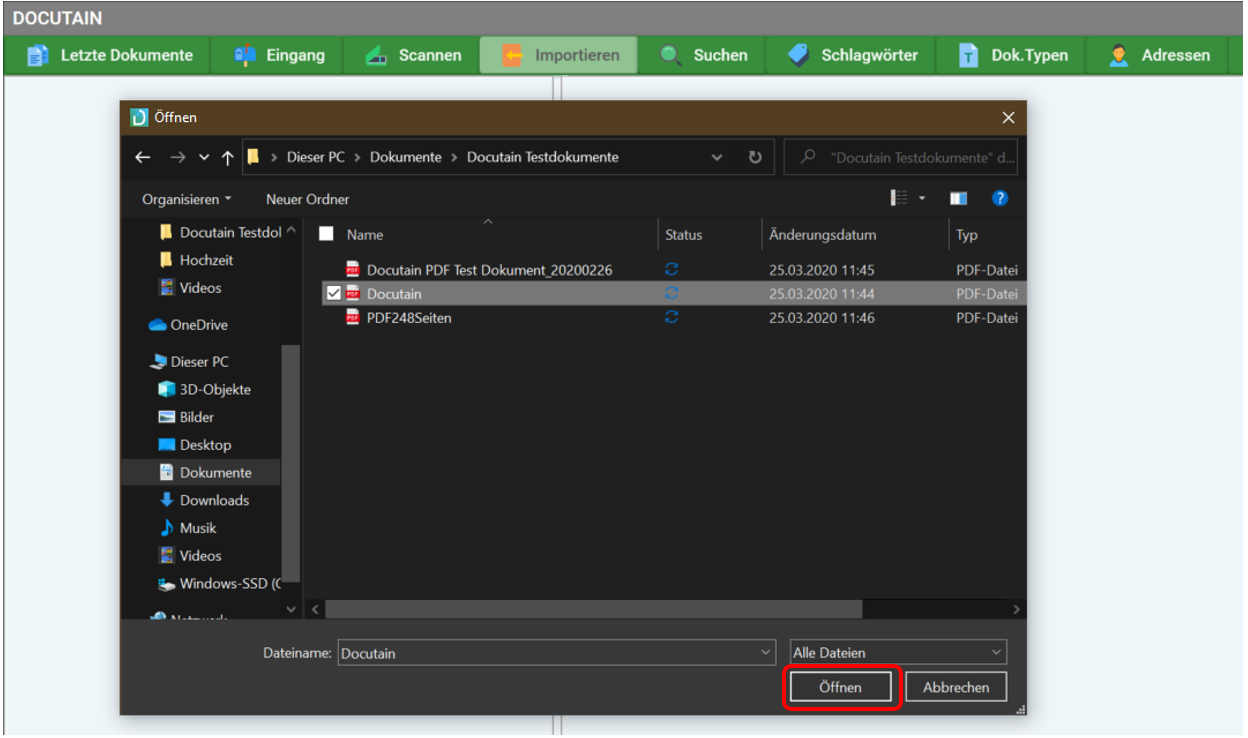Select Videos under Hochzeit in sidebar
The image size is (1248, 738).
(190, 288)
